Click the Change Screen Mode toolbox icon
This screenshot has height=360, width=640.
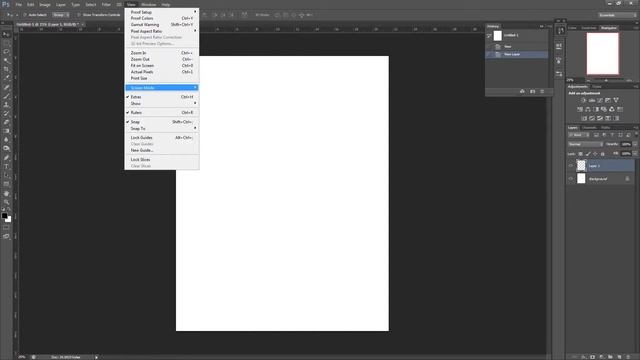pyautogui.click(x=6, y=236)
